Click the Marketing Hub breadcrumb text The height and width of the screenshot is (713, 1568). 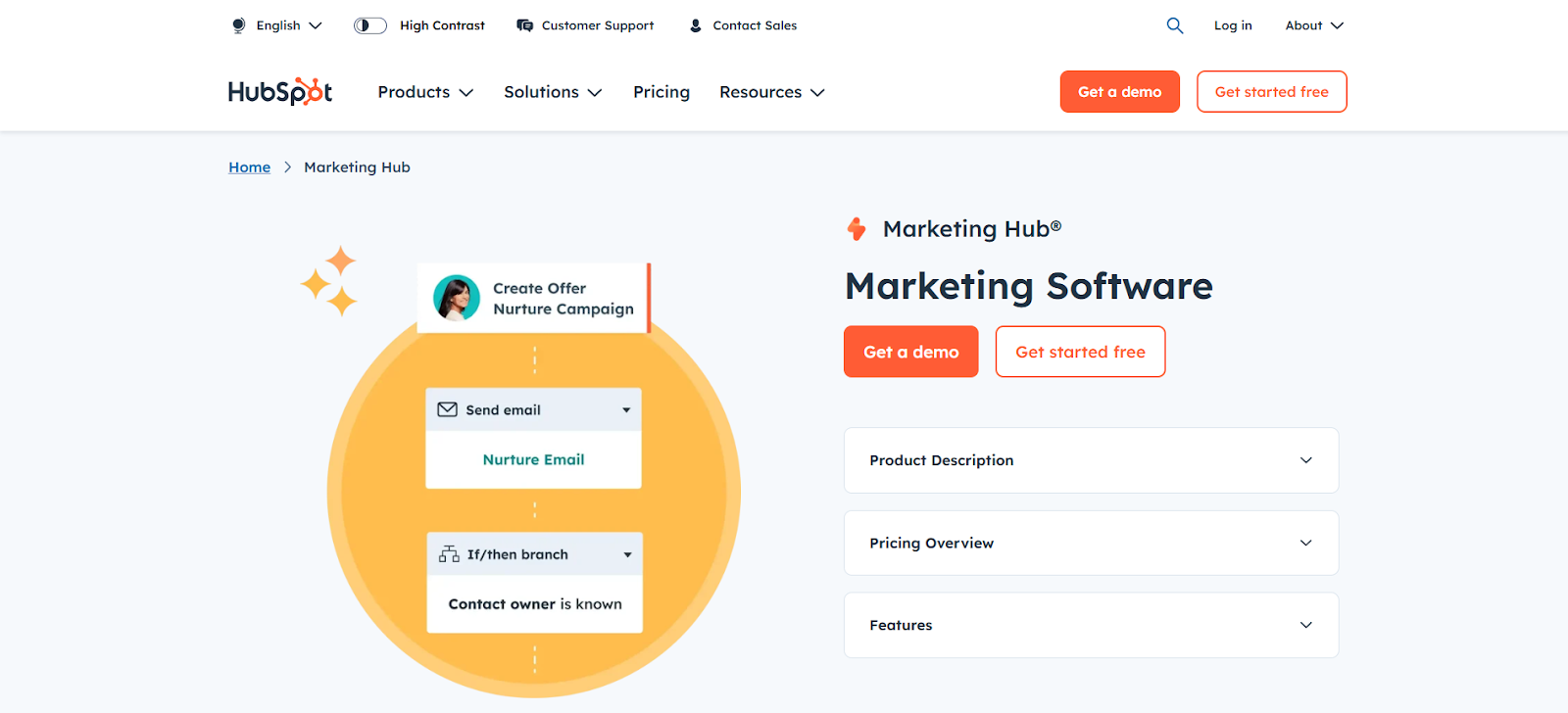pos(358,167)
